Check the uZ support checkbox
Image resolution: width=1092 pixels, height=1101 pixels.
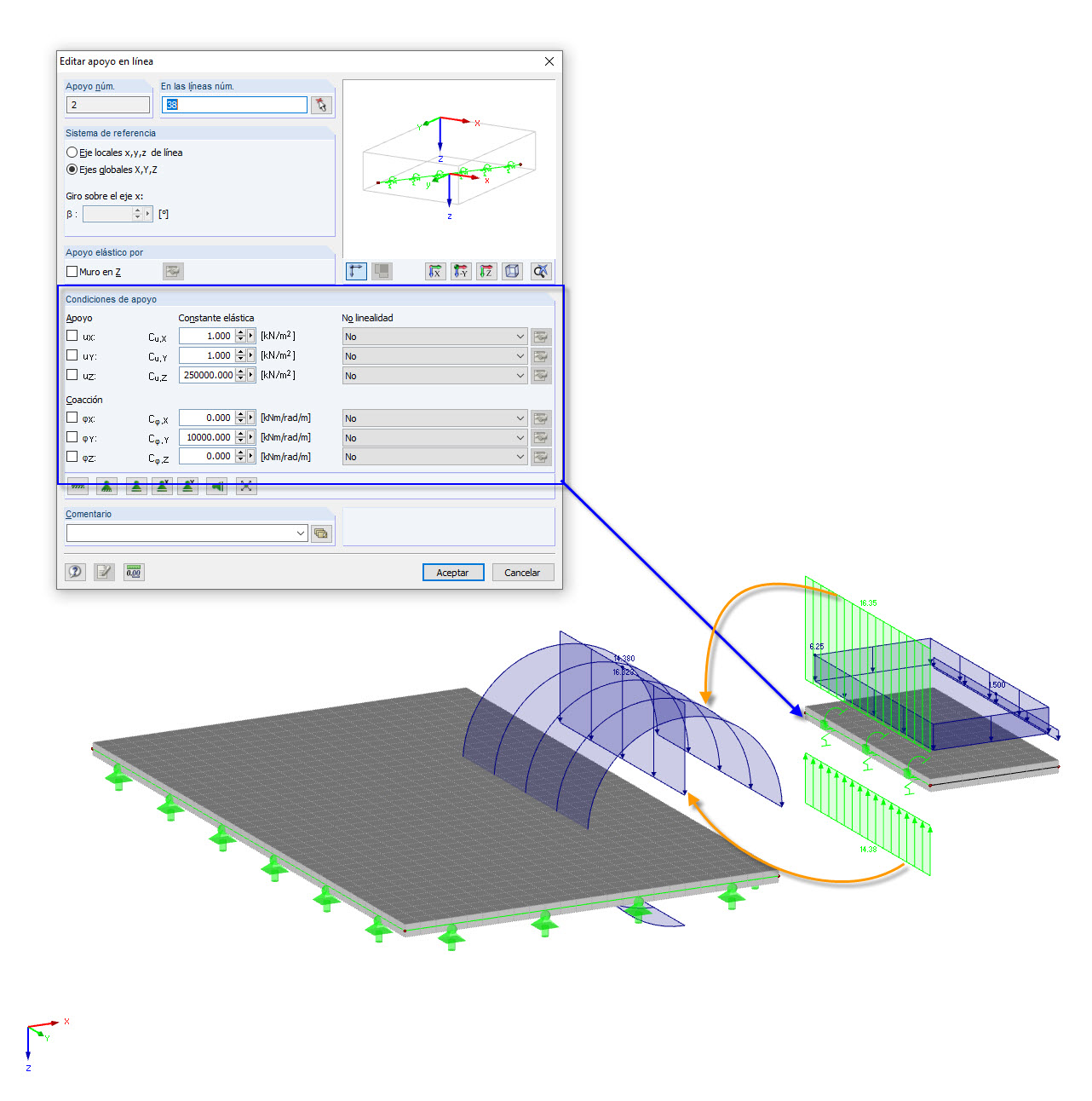coord(72,375)
